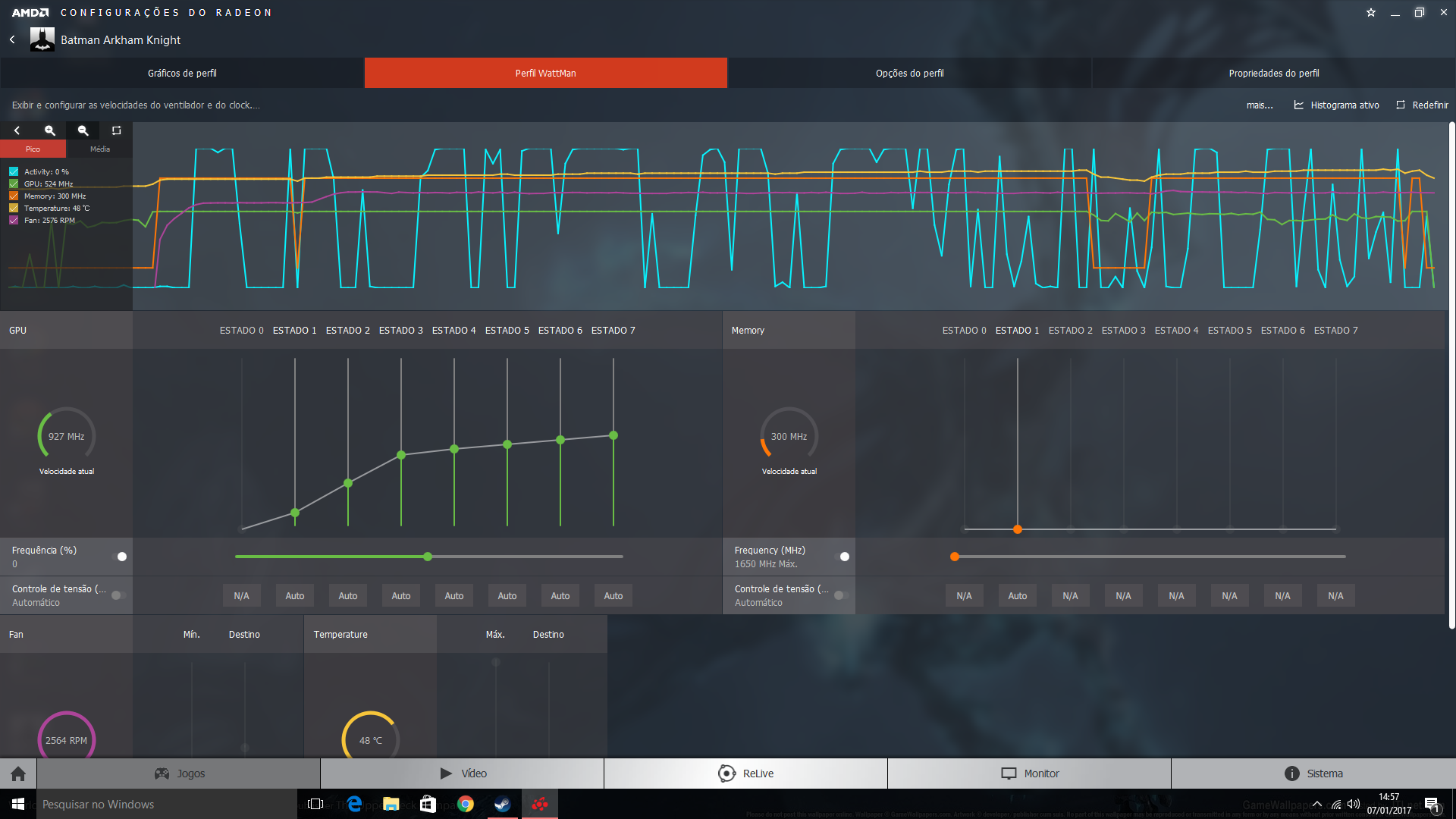Toggle Memory Frequency (MHz) switch
Viewport: 1456px width, 819px height.
(x=842, y=557)
